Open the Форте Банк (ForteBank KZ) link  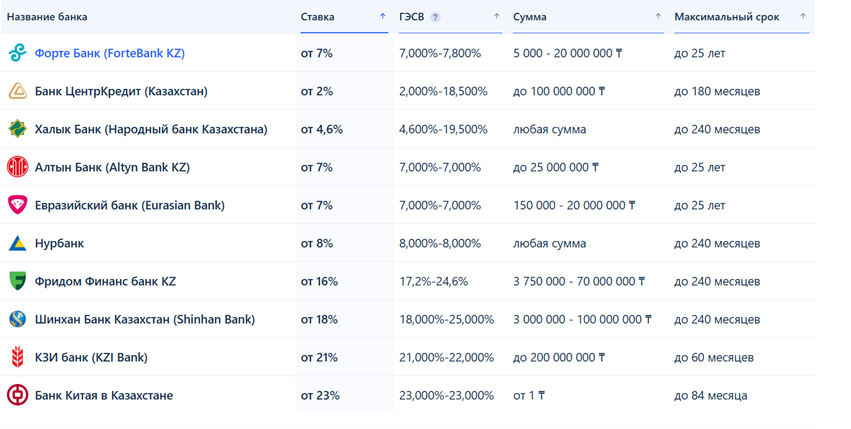tap(110, 53)
